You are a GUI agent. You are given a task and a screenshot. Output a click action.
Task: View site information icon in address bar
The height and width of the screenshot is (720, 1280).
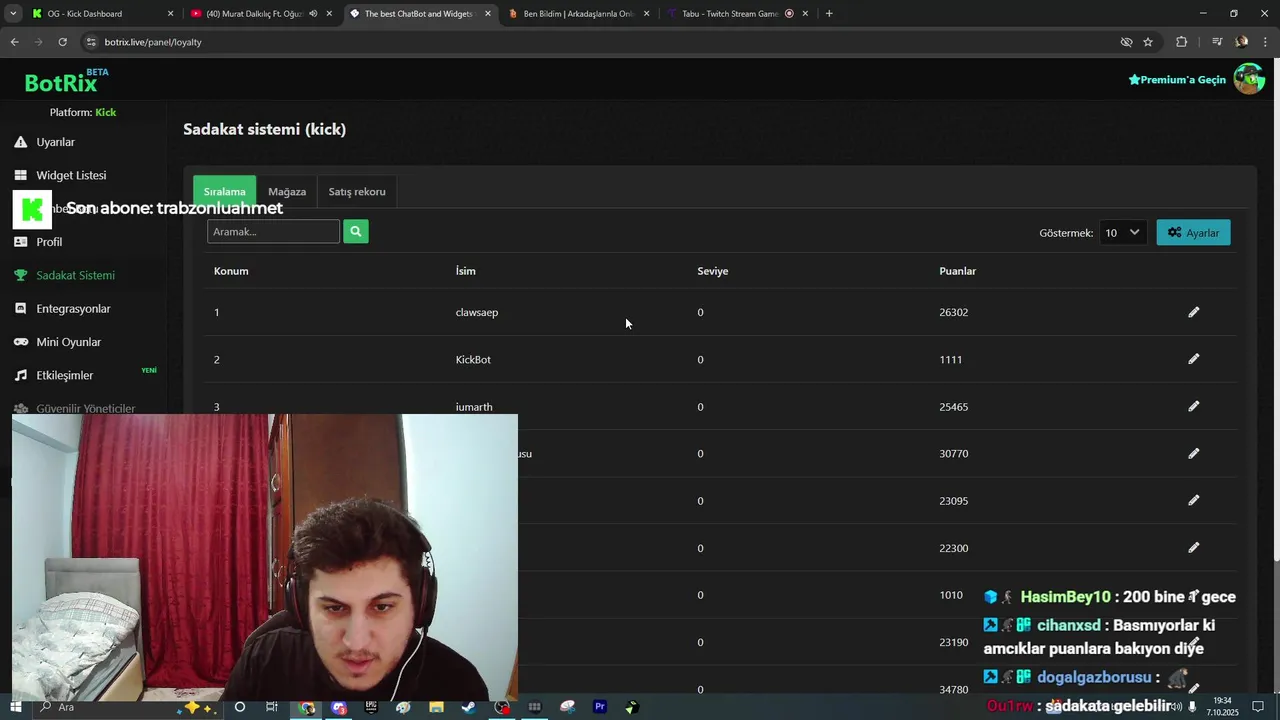click(91, 42)
